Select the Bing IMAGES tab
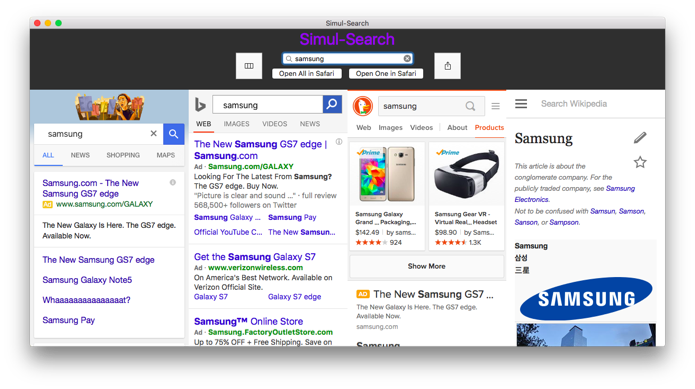The image size is (695, 389). coord(236,124)
